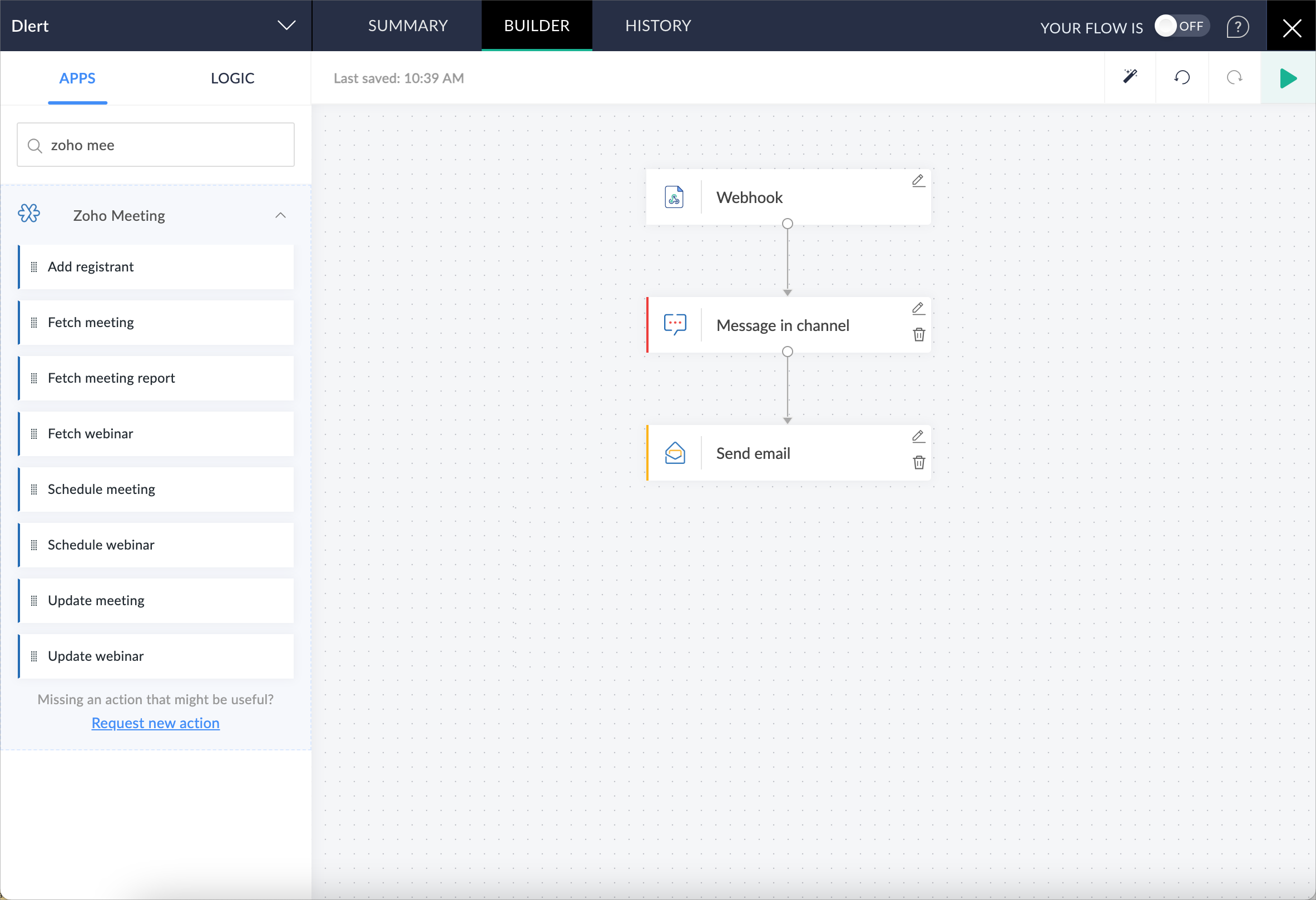Switch to the LOGIC tab
Screen dimensions: 1316x900
[x=232, y=78]
